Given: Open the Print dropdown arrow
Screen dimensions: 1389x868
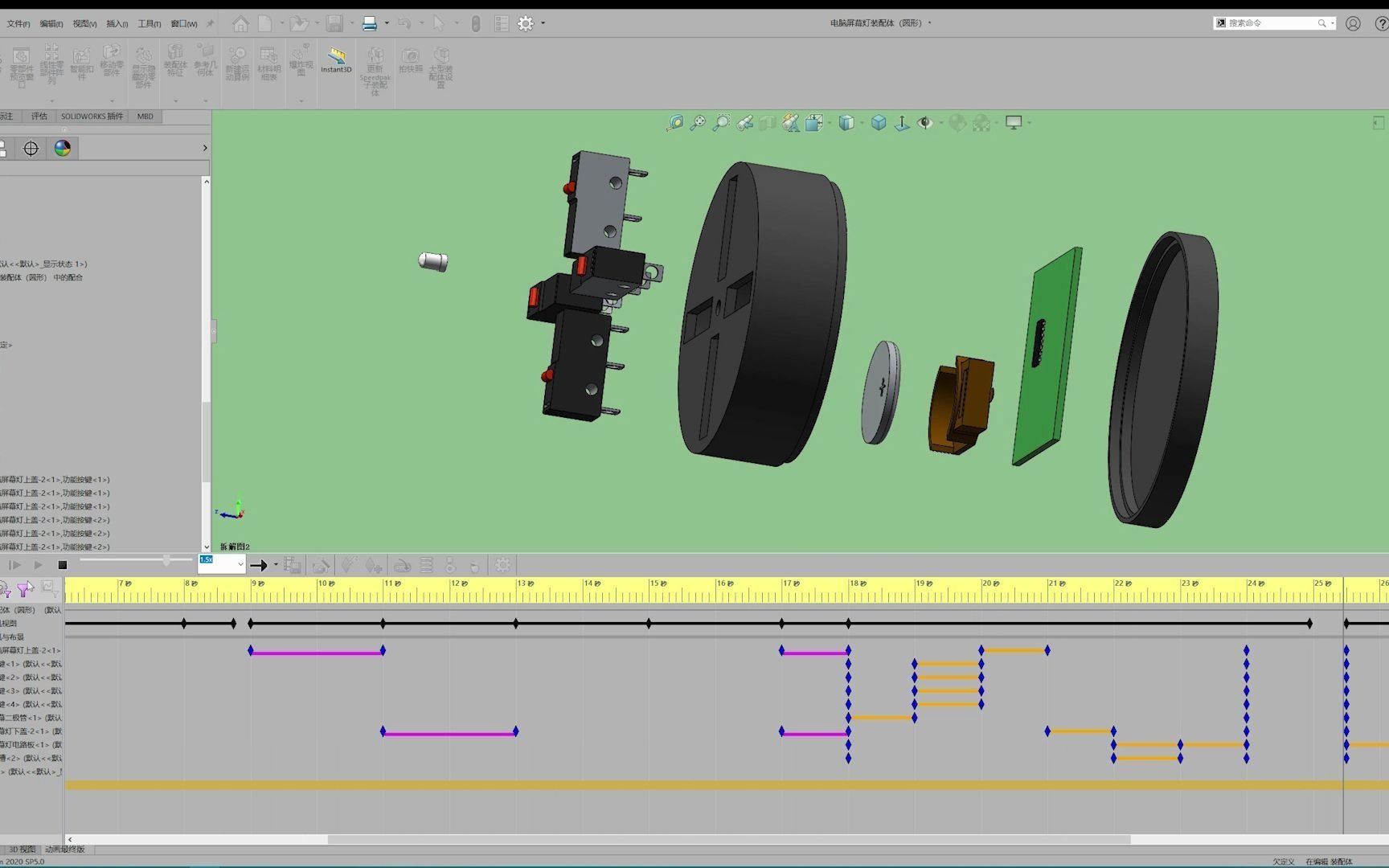Looking at the screenshot, I should click(387, 23).
